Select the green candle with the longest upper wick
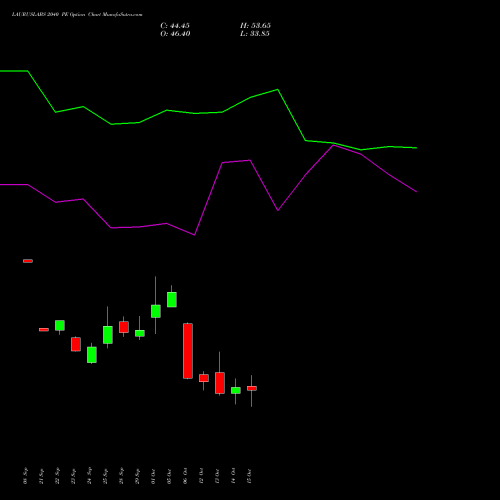 point(156,311)
